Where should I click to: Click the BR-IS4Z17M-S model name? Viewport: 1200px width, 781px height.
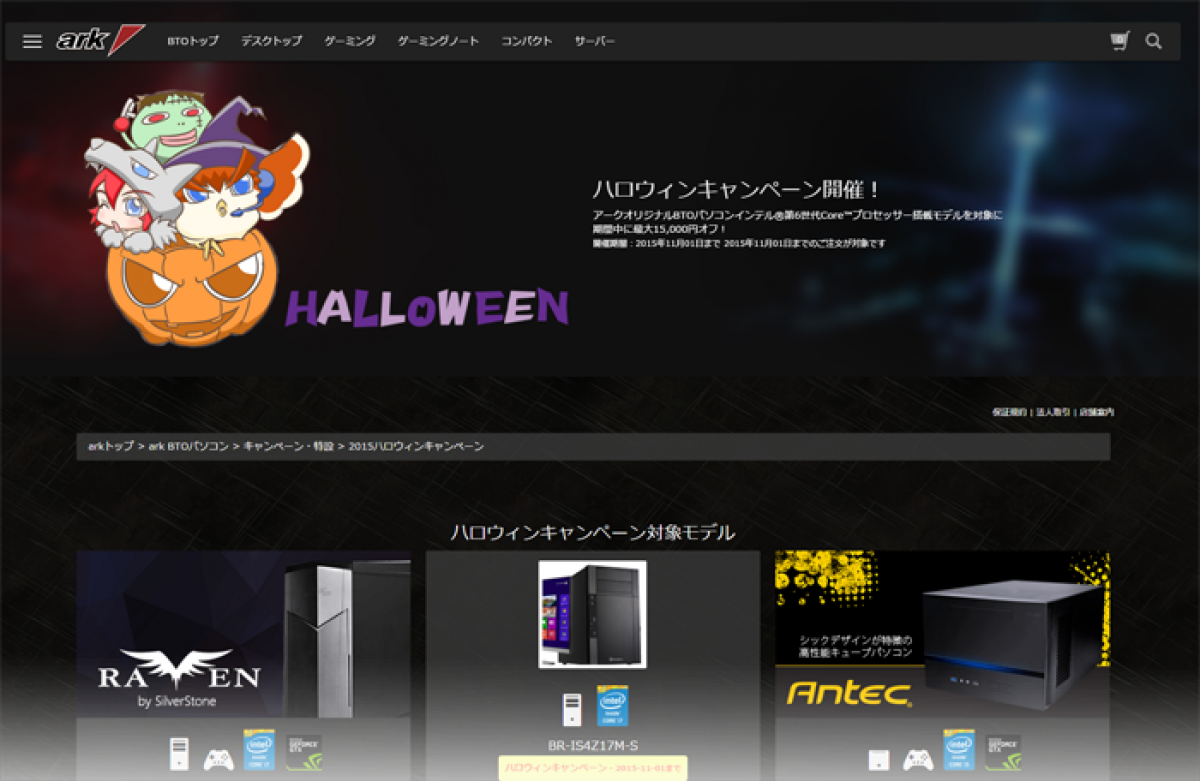(x=593, y=745)
